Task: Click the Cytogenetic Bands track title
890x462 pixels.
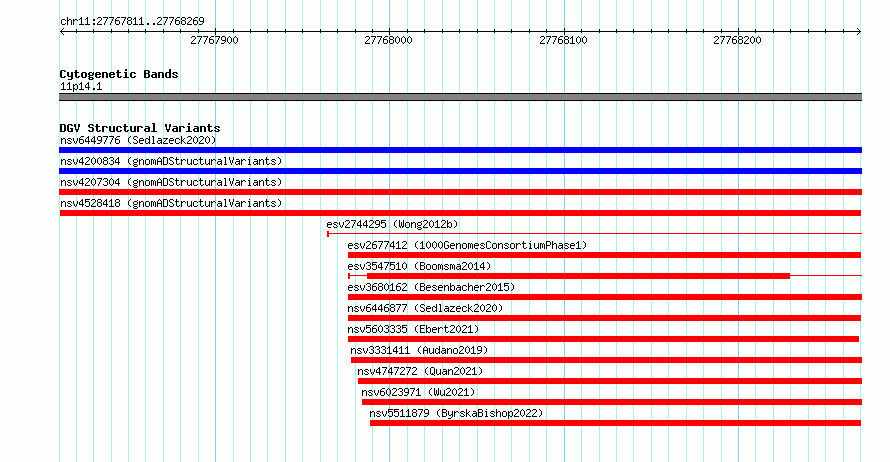Action: [x=119, y=74]
